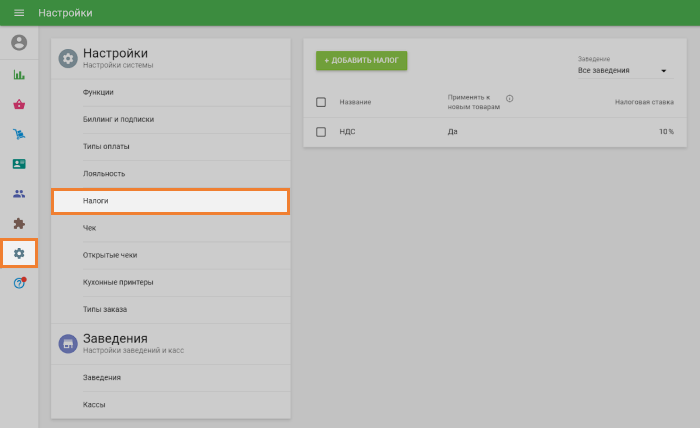The width and height of the screenshot is (700, 428).
Task: Check the НДС tax row checkbox
Action: tap(321, 132)
